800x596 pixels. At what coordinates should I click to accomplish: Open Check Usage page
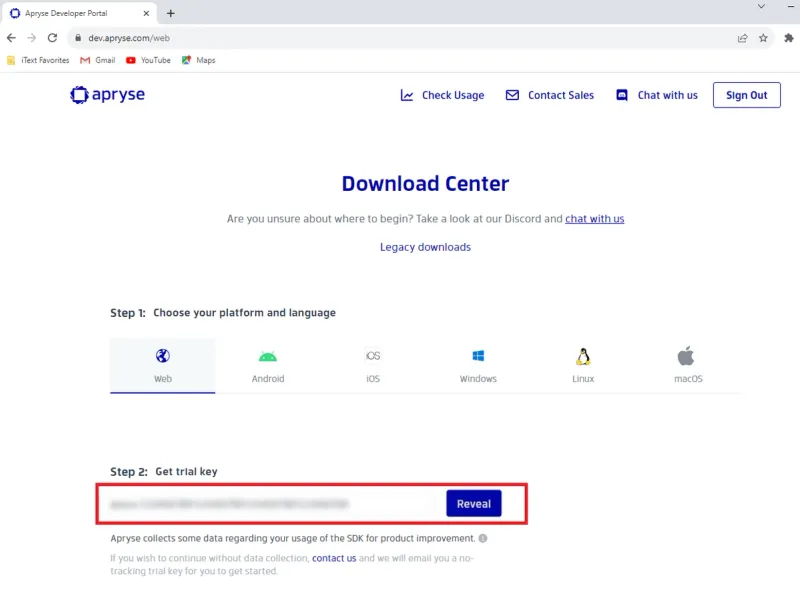coord(442,95)
